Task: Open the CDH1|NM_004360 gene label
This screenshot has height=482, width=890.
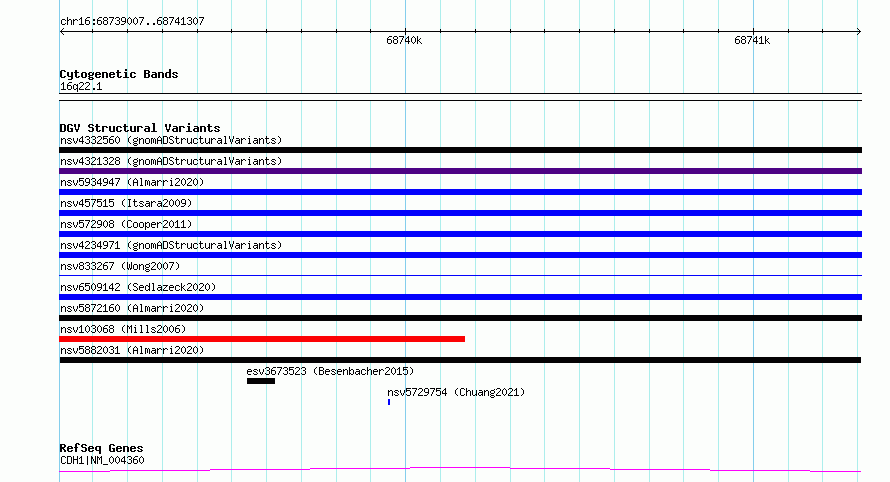Action: click(102, 460)
